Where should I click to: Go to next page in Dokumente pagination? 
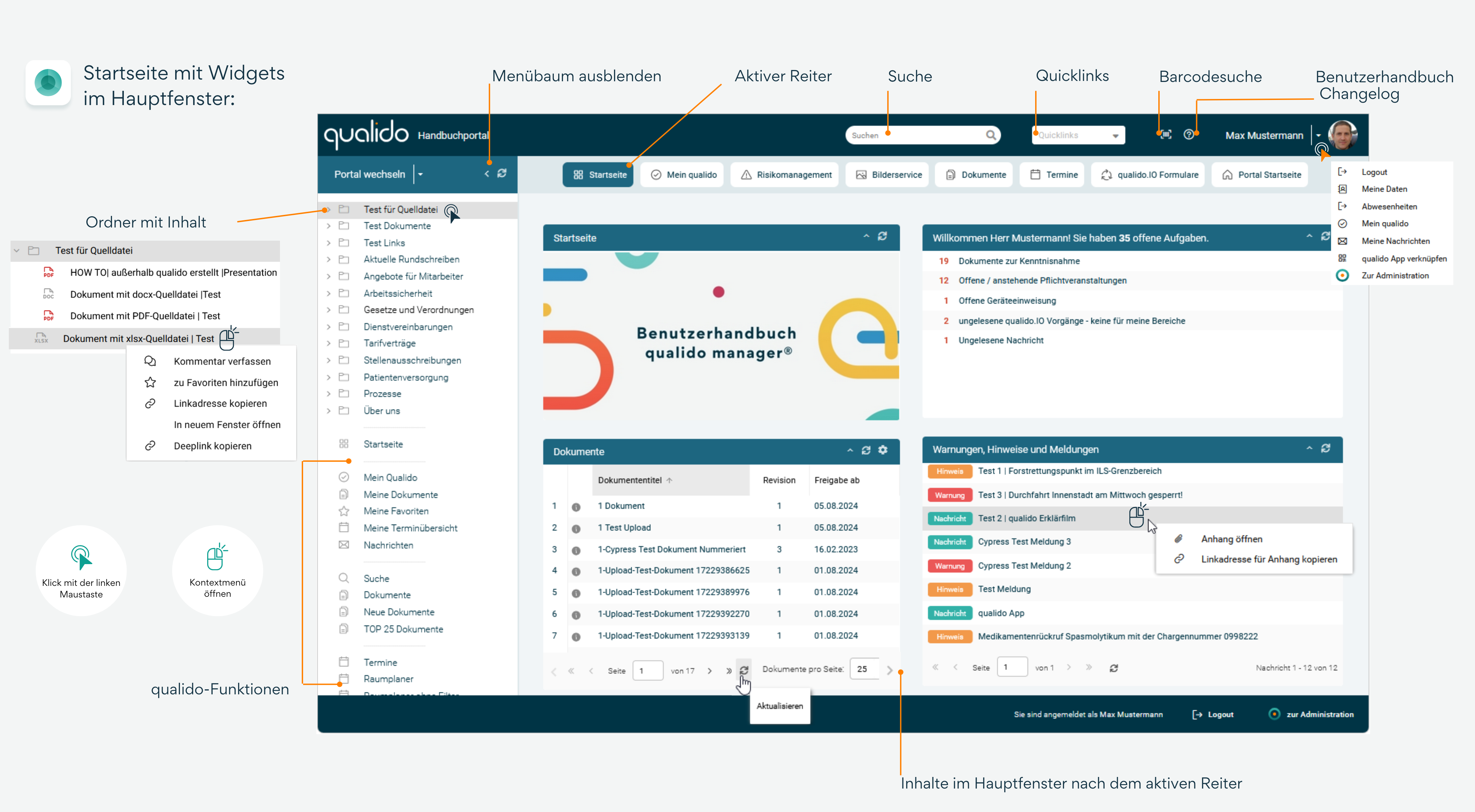710,671
